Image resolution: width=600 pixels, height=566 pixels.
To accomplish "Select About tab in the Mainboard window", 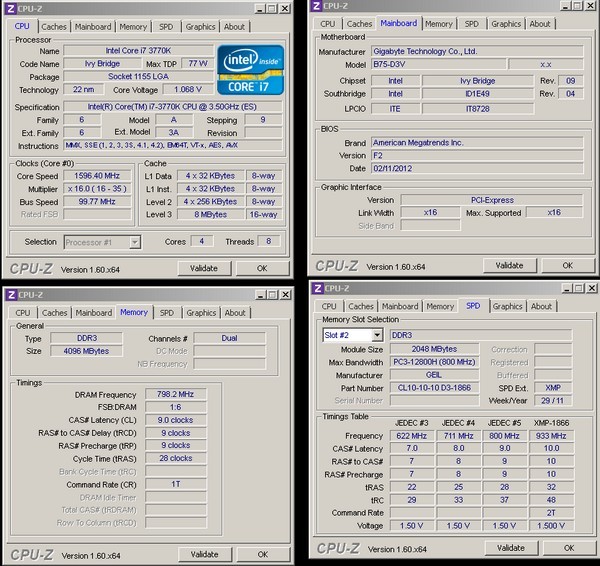I will pos(540,24).
